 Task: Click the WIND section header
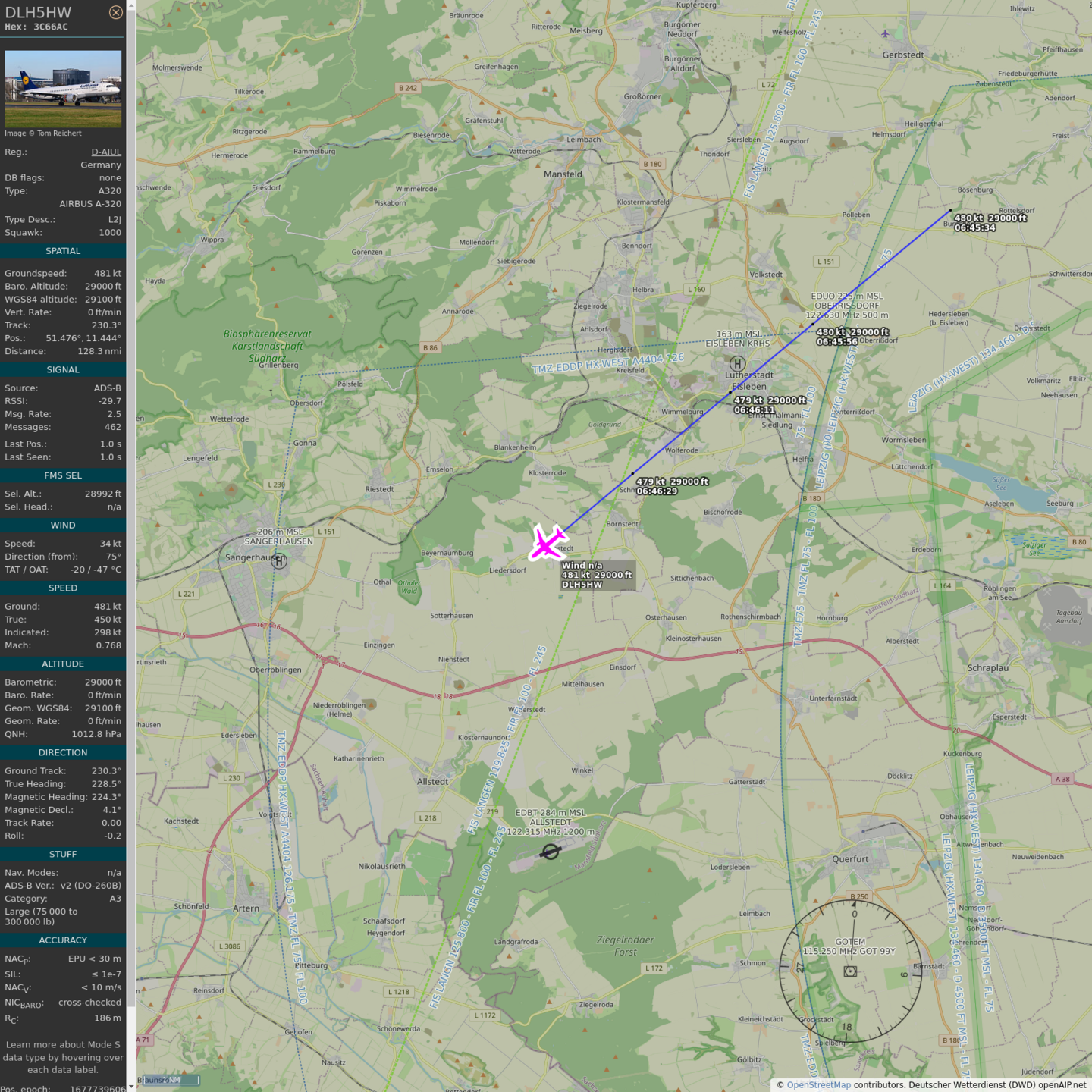click(63, 526)
